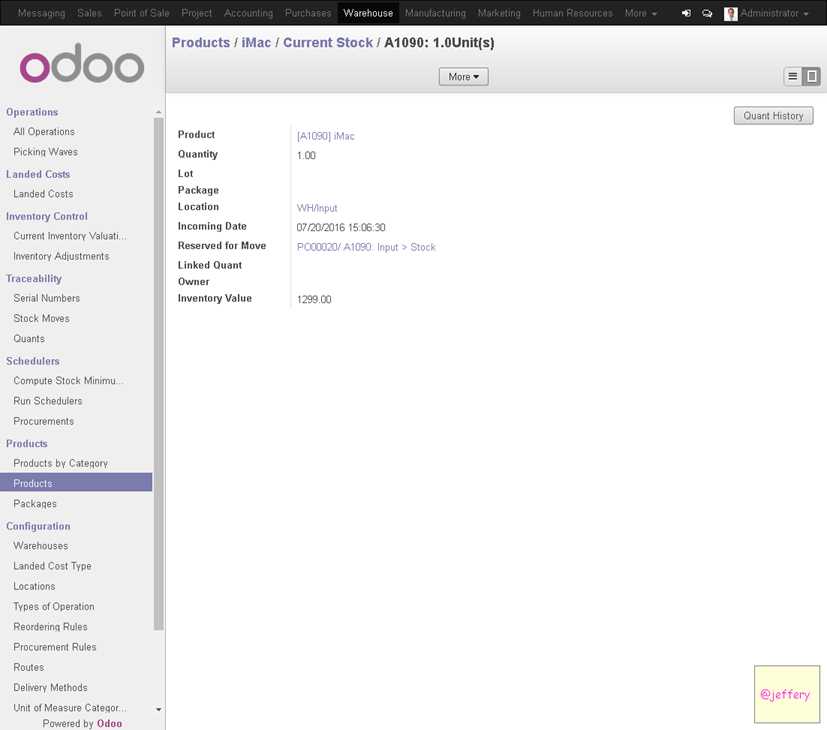Open Picking Waves in sidebar
Image resolution: width=827 pixels, height=730 pixels.
[x=46, y=152]
